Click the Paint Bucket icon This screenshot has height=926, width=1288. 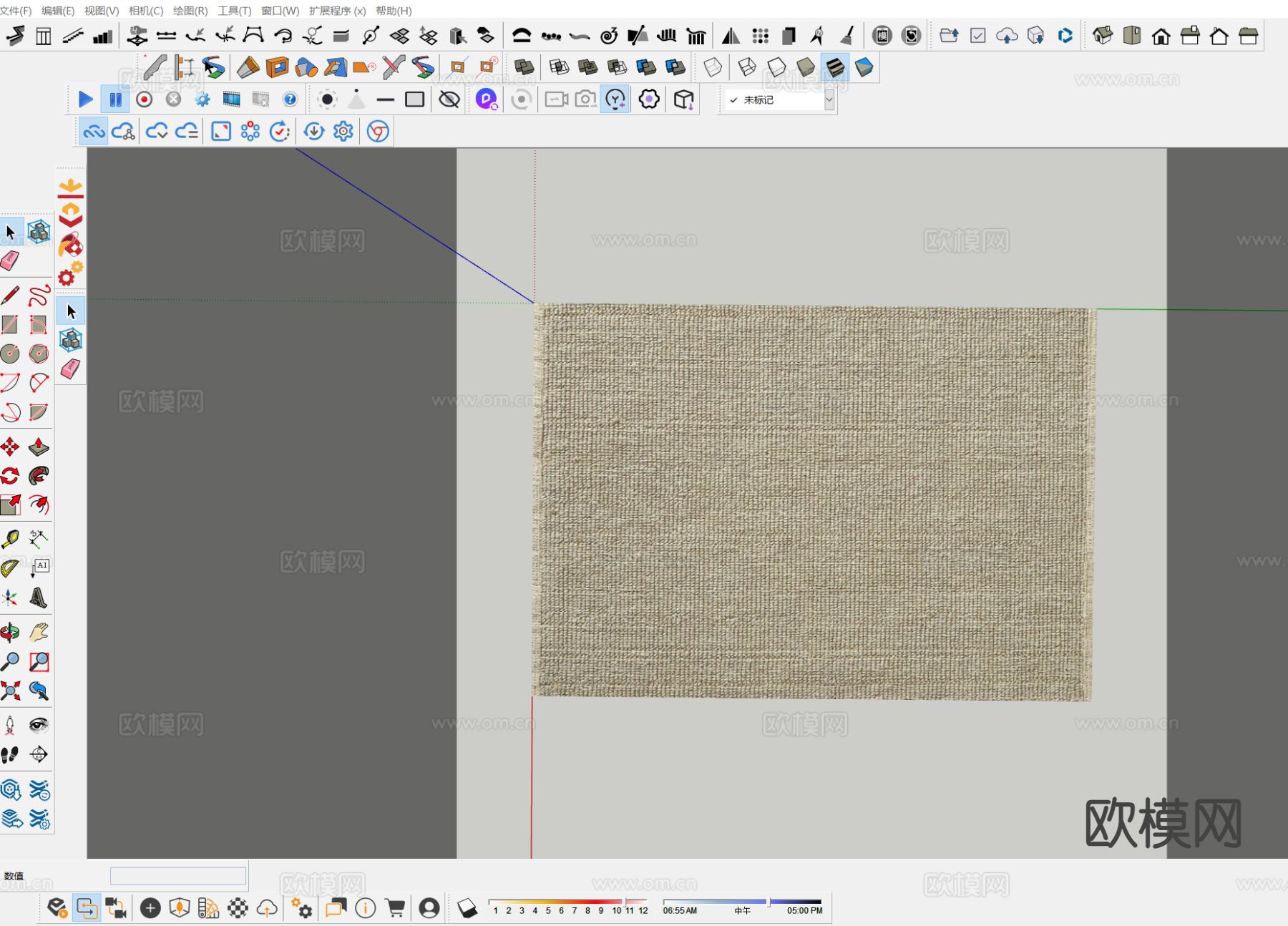pyautogui.click(x=70, y=245)
